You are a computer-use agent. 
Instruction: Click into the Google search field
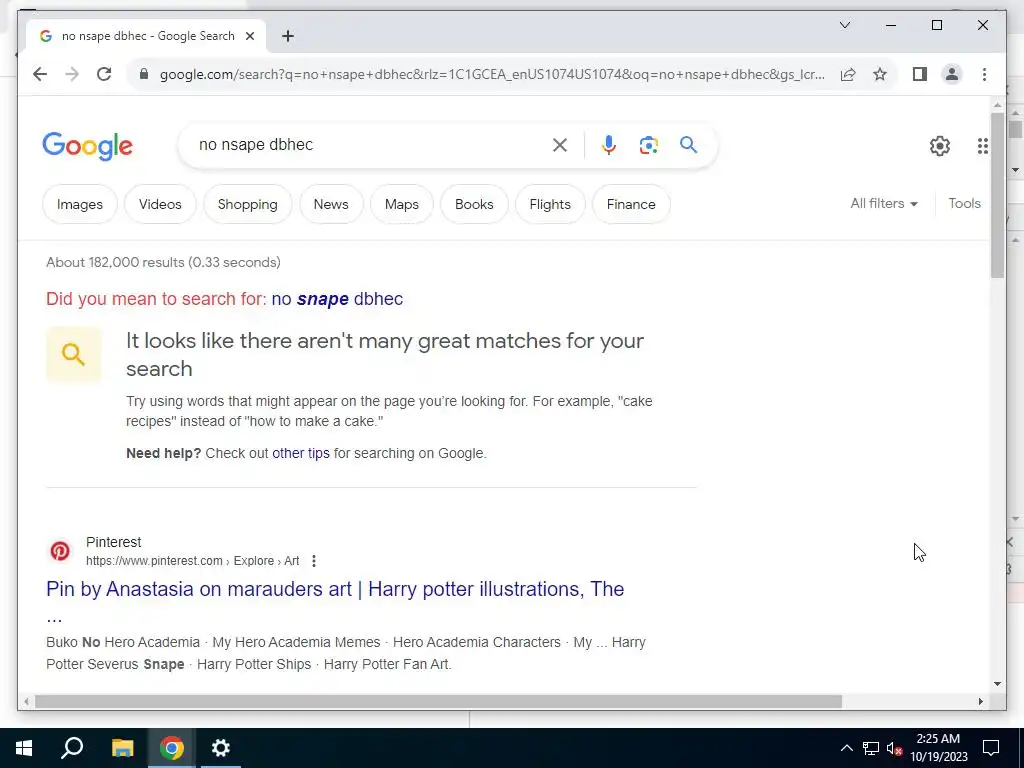click(x=369, y=145)
